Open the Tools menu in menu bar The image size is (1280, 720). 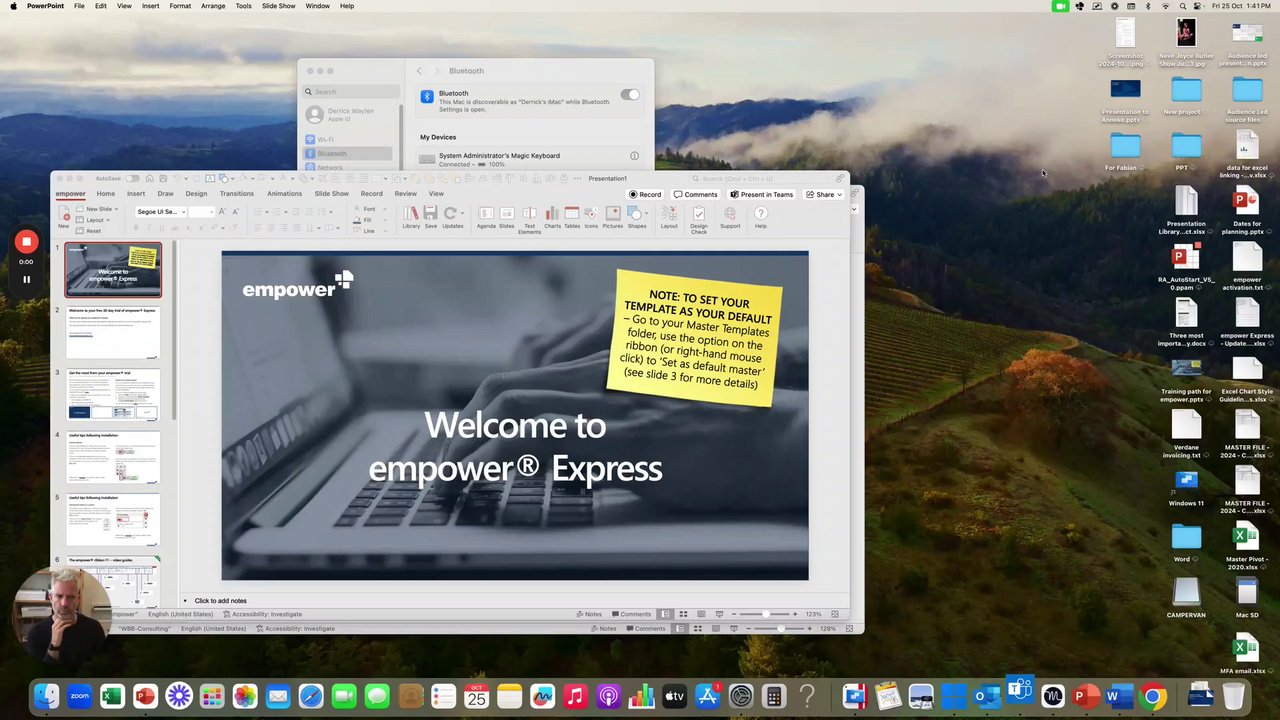[x=243, y=6]
